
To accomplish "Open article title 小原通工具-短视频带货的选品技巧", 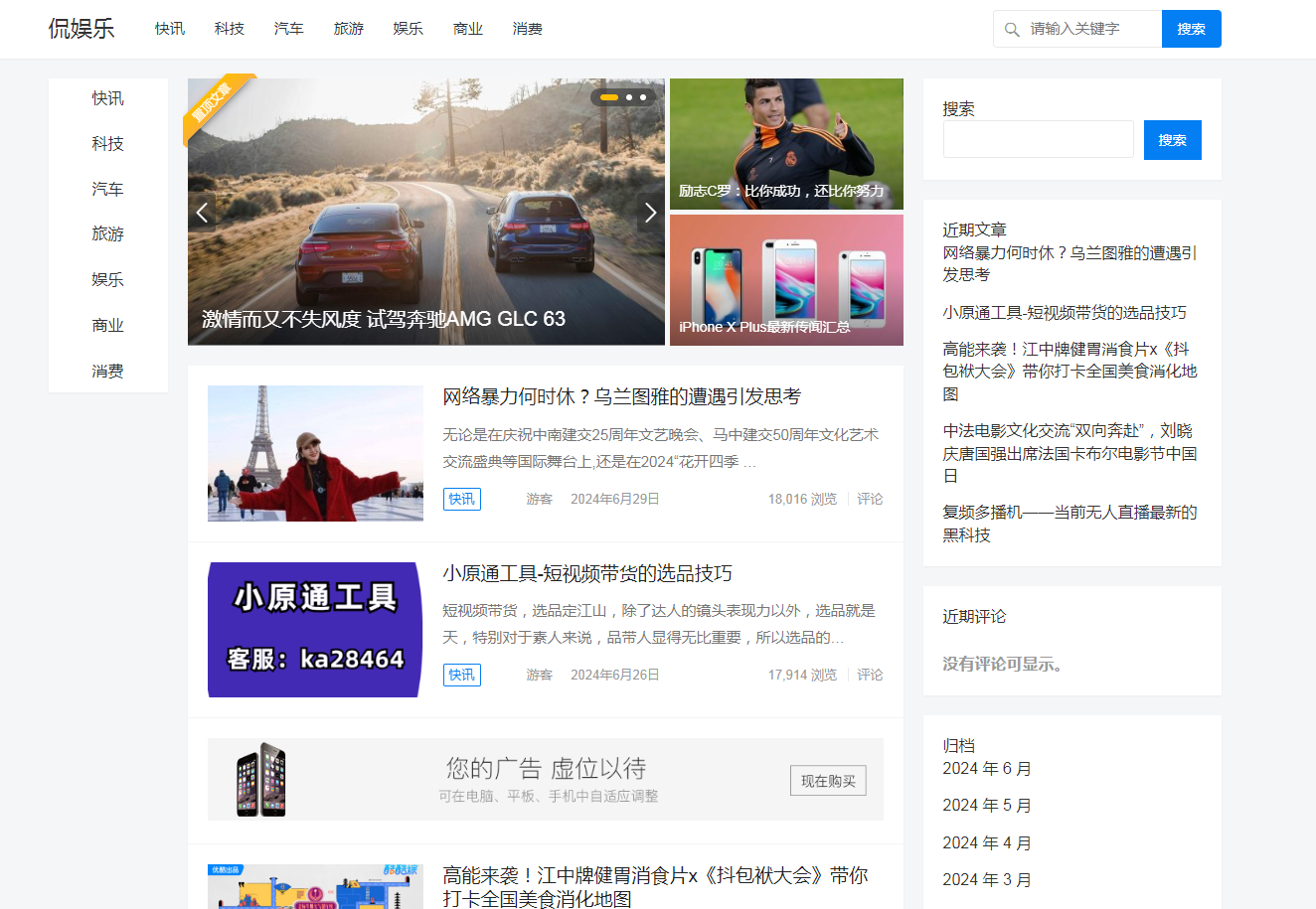I will click(587, 573).
